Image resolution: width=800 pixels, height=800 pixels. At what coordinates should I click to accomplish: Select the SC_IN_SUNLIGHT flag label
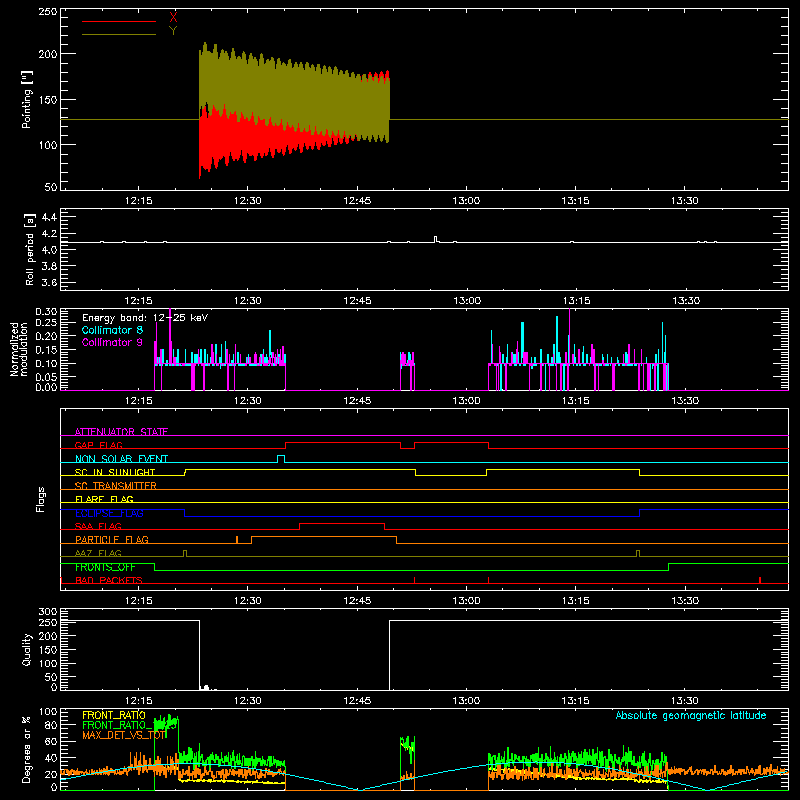pos(115,472)
